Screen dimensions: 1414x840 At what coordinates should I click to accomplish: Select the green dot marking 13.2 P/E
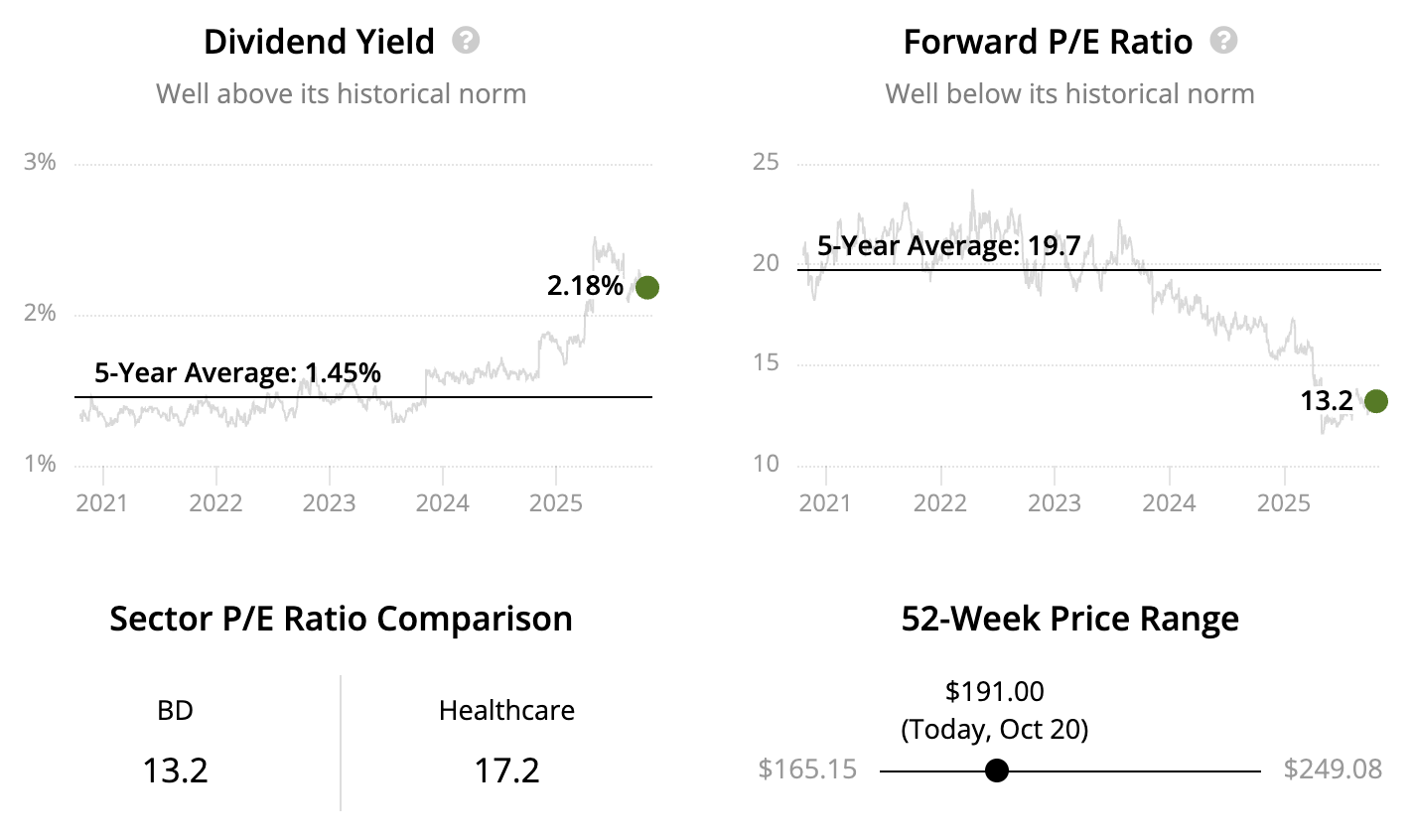[1376, 401]
